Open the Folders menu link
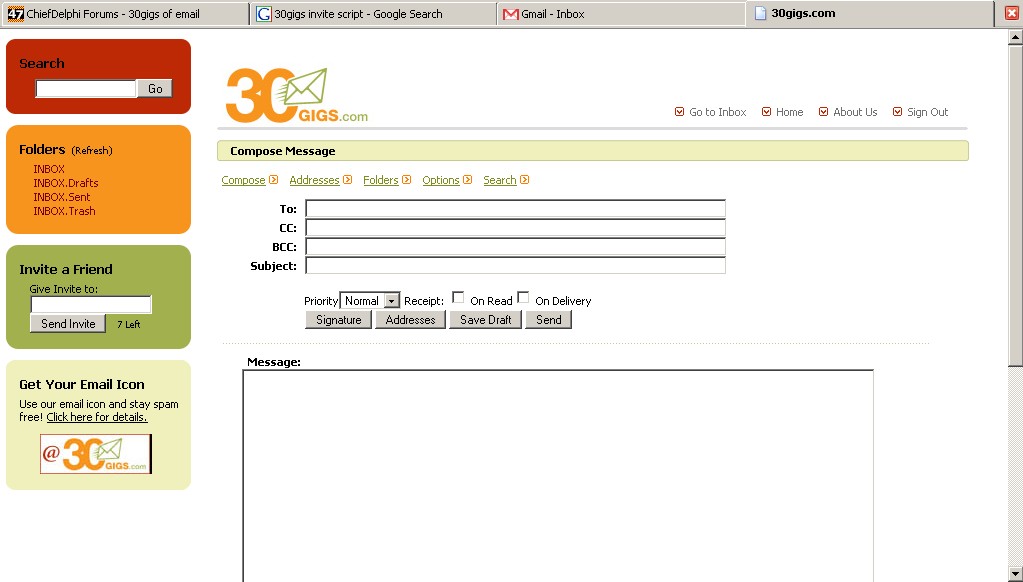Viewport: 1023px width, 582px height. (x=380, y=180)
